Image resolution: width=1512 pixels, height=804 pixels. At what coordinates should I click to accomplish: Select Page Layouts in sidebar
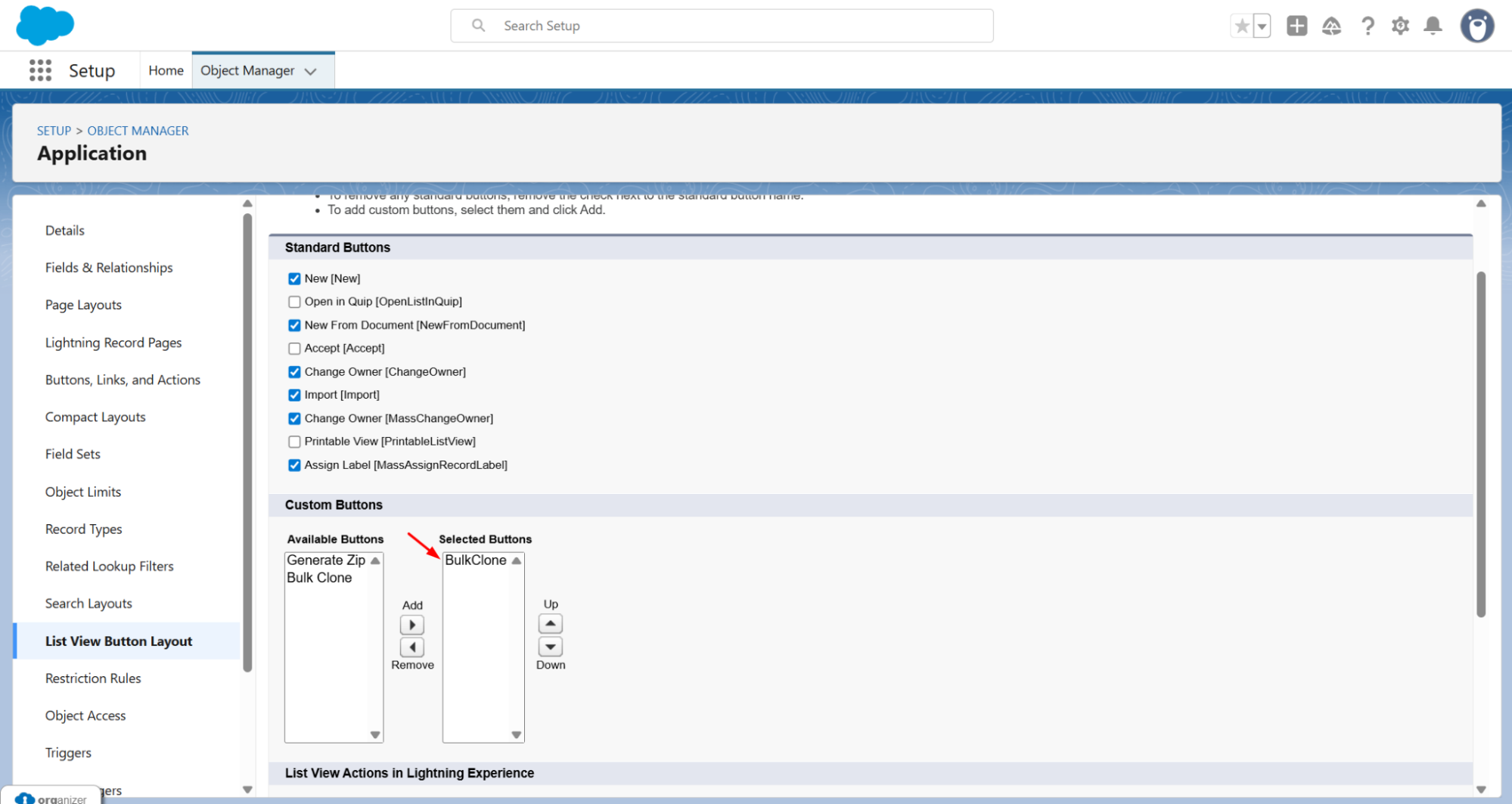point(83,305)
